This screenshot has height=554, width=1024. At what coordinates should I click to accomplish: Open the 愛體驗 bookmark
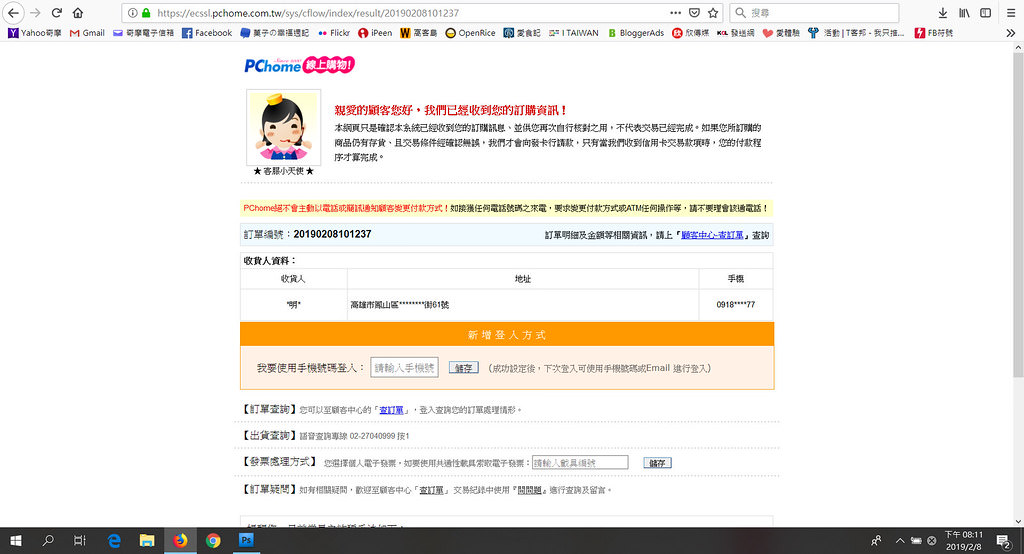(x=780, y=33)
